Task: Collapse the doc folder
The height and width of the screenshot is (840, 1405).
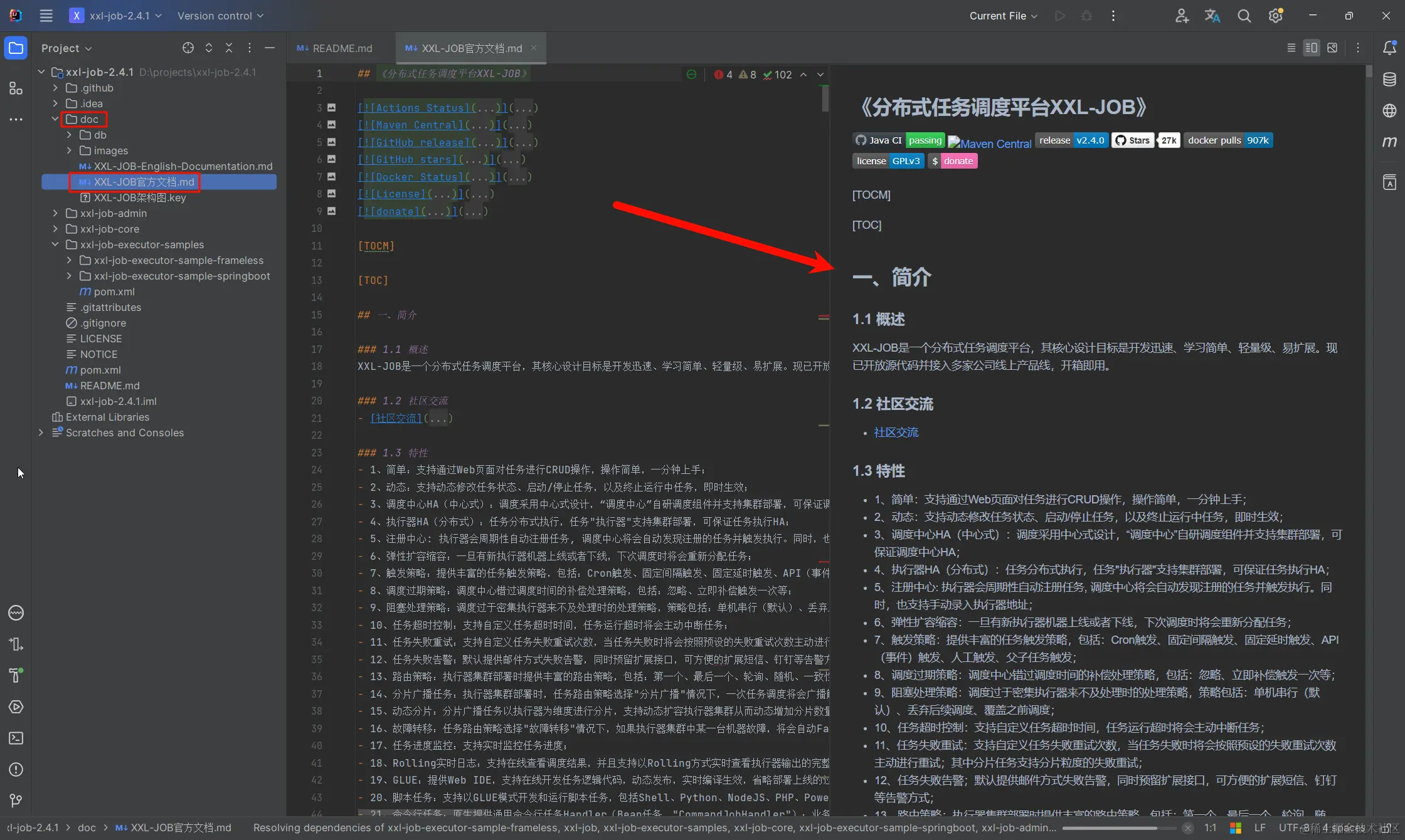Action: pyautogui.click(x=55, y=119)
